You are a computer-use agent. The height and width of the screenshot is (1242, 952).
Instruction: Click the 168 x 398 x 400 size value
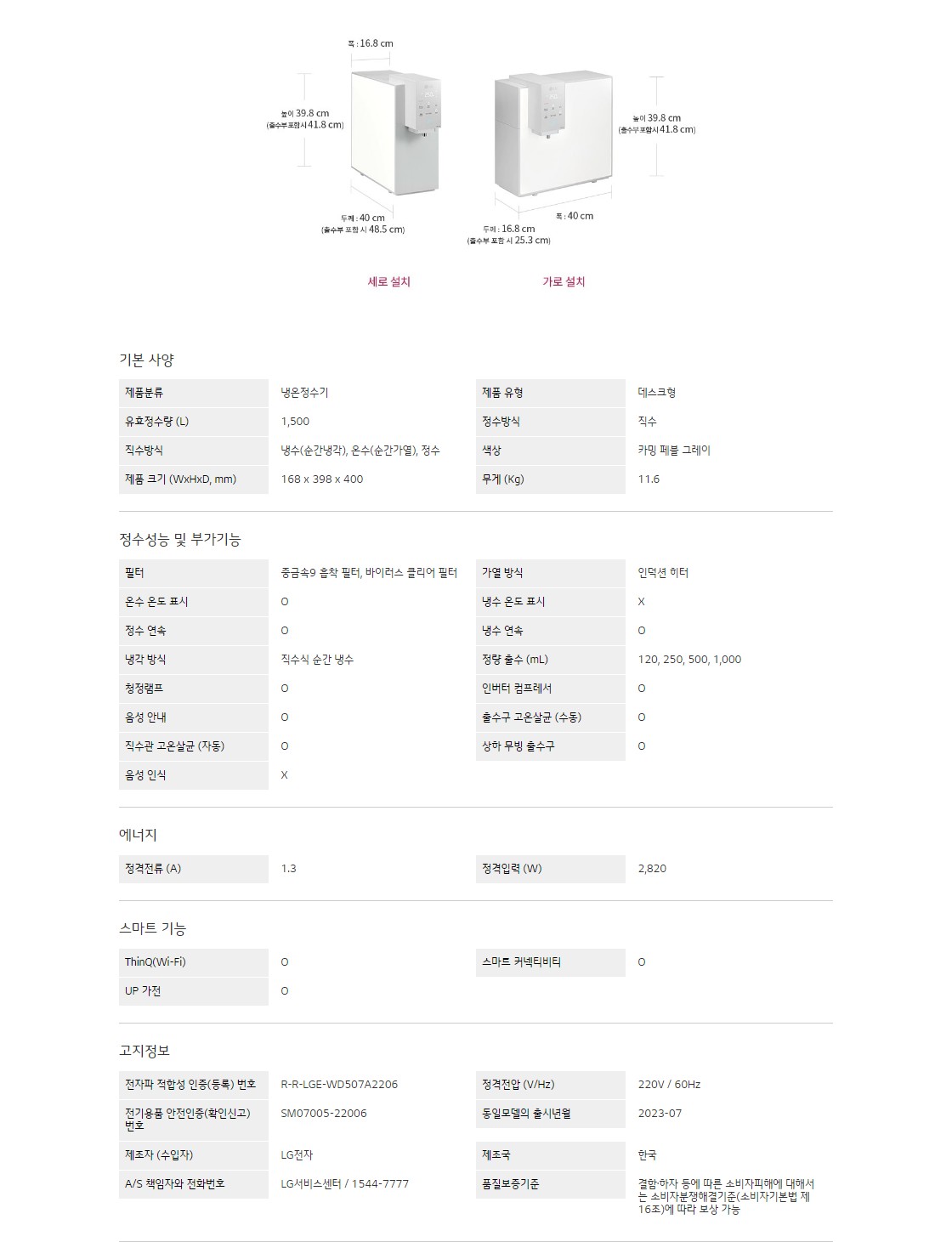tap(321, 479)
